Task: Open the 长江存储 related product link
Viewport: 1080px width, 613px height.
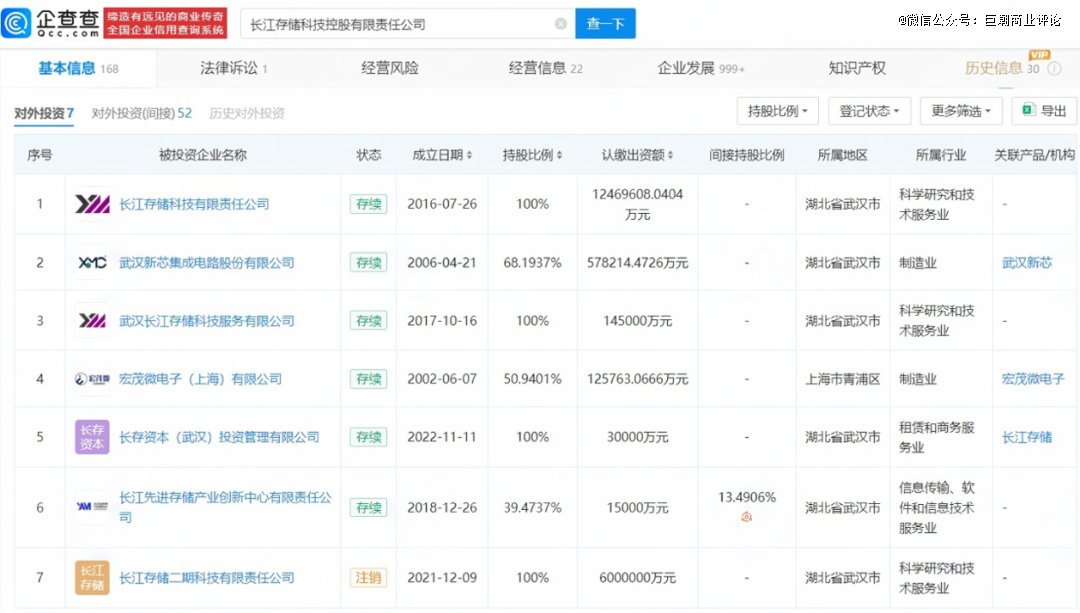Action: click(1027, 437)
